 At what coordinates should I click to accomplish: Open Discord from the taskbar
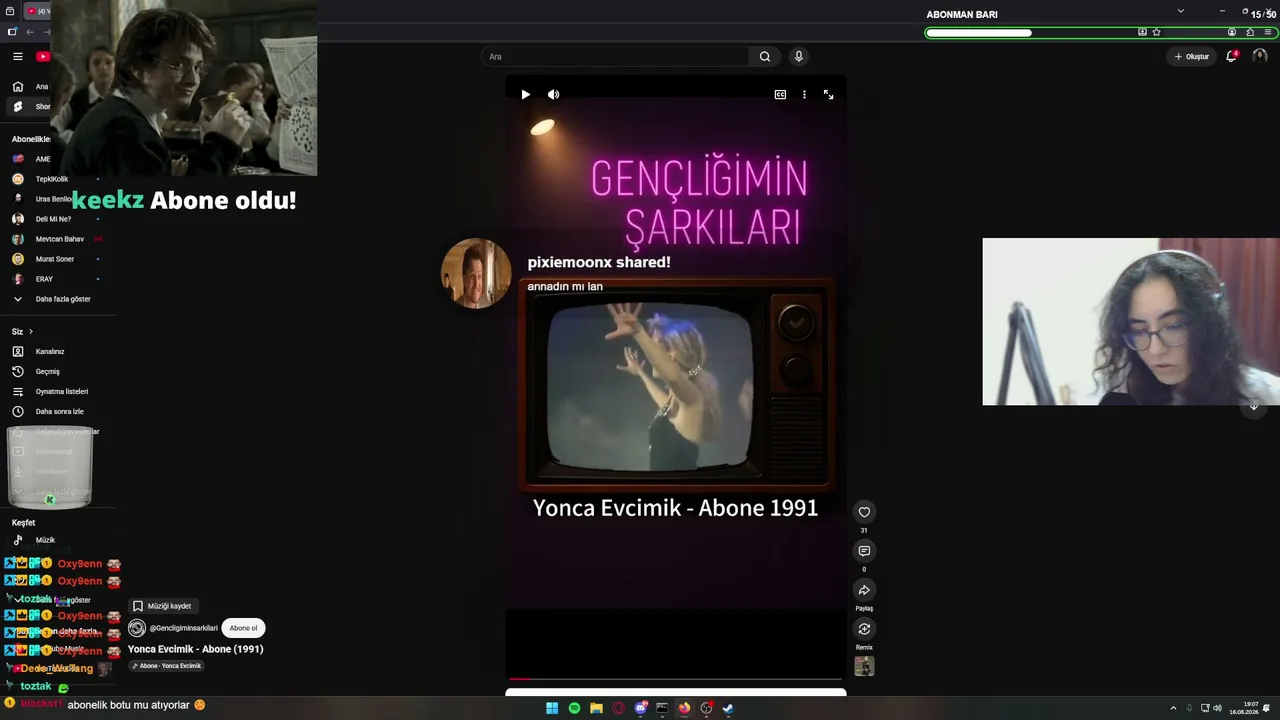tap(641, 708)
